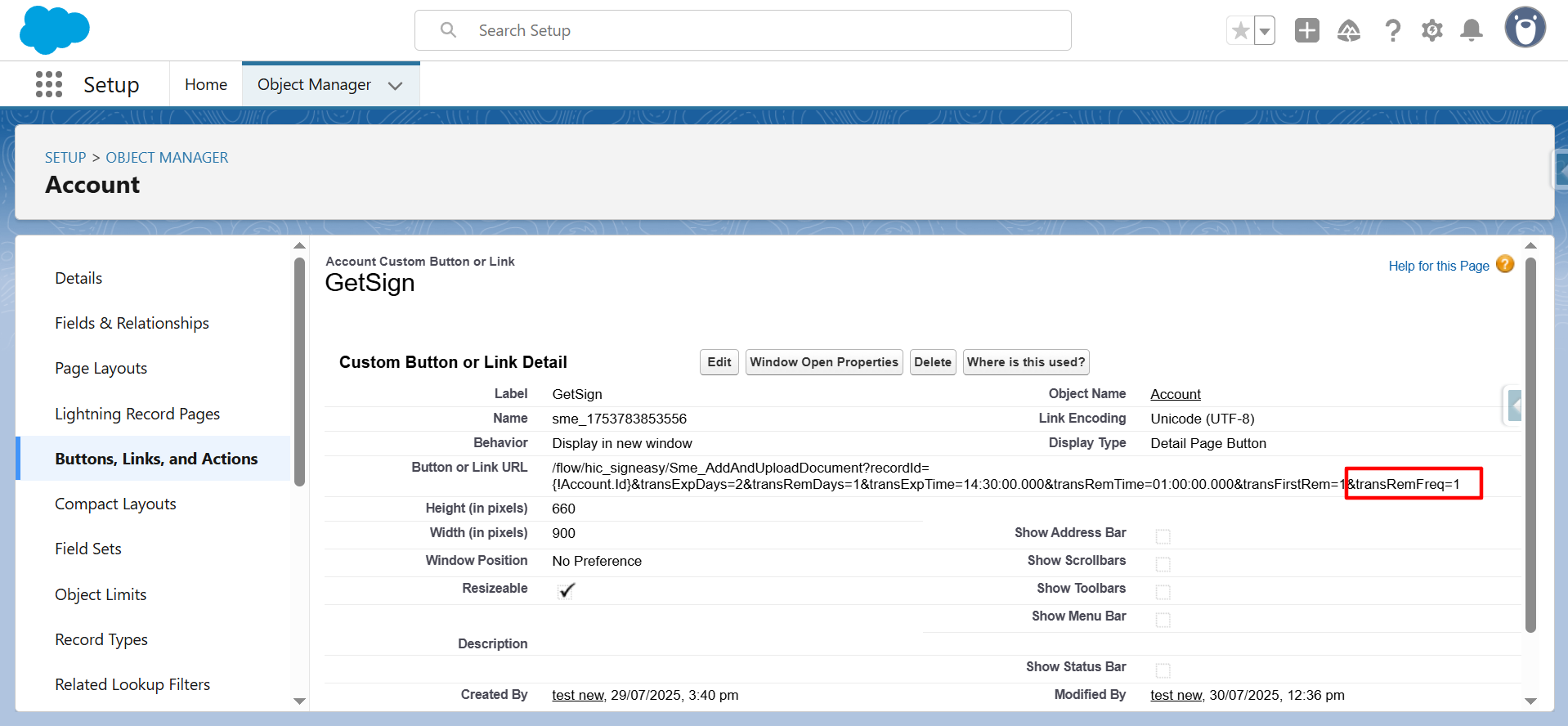Click the GetSign page heading
Viewport: 1568px width, 726px height.
[370, 283]
